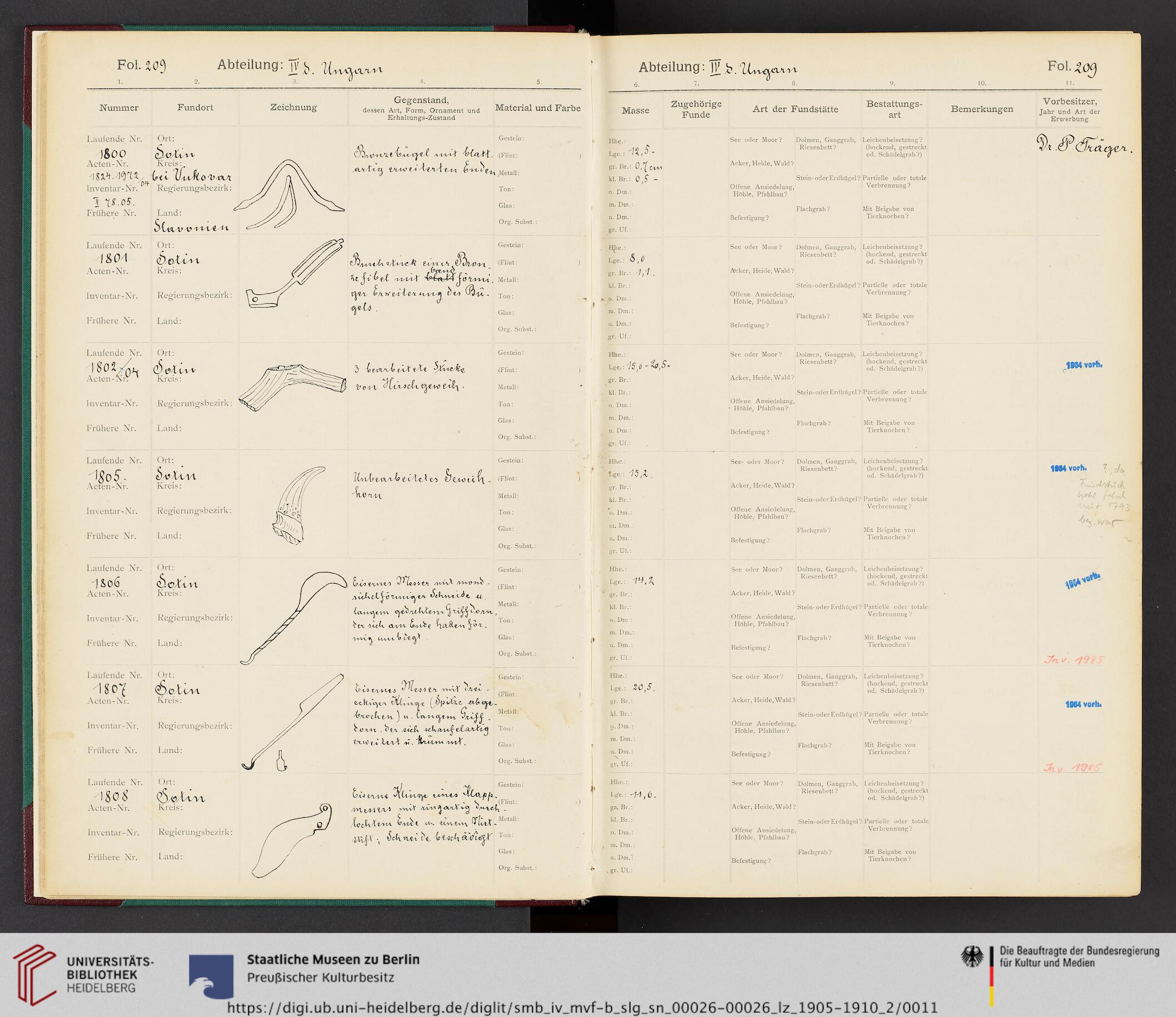Screen dimensions: 1176x1017
Task: Click the 'Bemerkungen' column header
Action: pos(982,108)
